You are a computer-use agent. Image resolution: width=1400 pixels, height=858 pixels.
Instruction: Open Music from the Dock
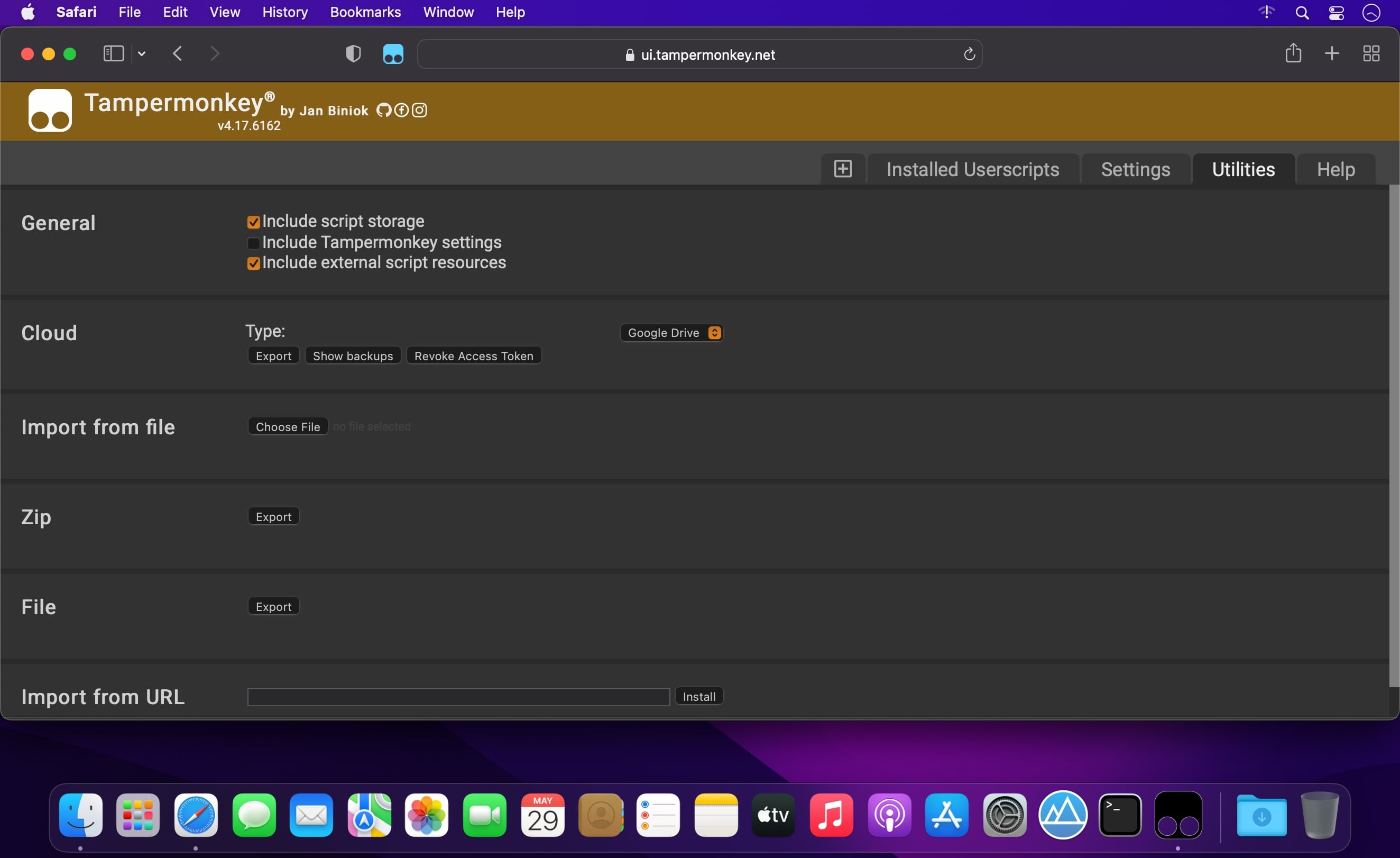pos(831,815)
